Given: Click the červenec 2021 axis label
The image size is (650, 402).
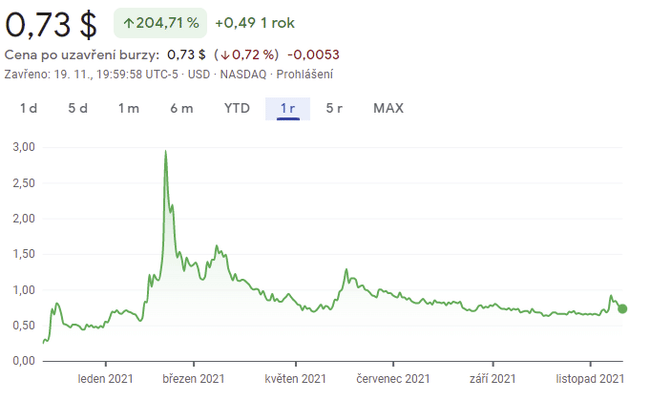Looking at the screenshot, I should pos(393,379).
